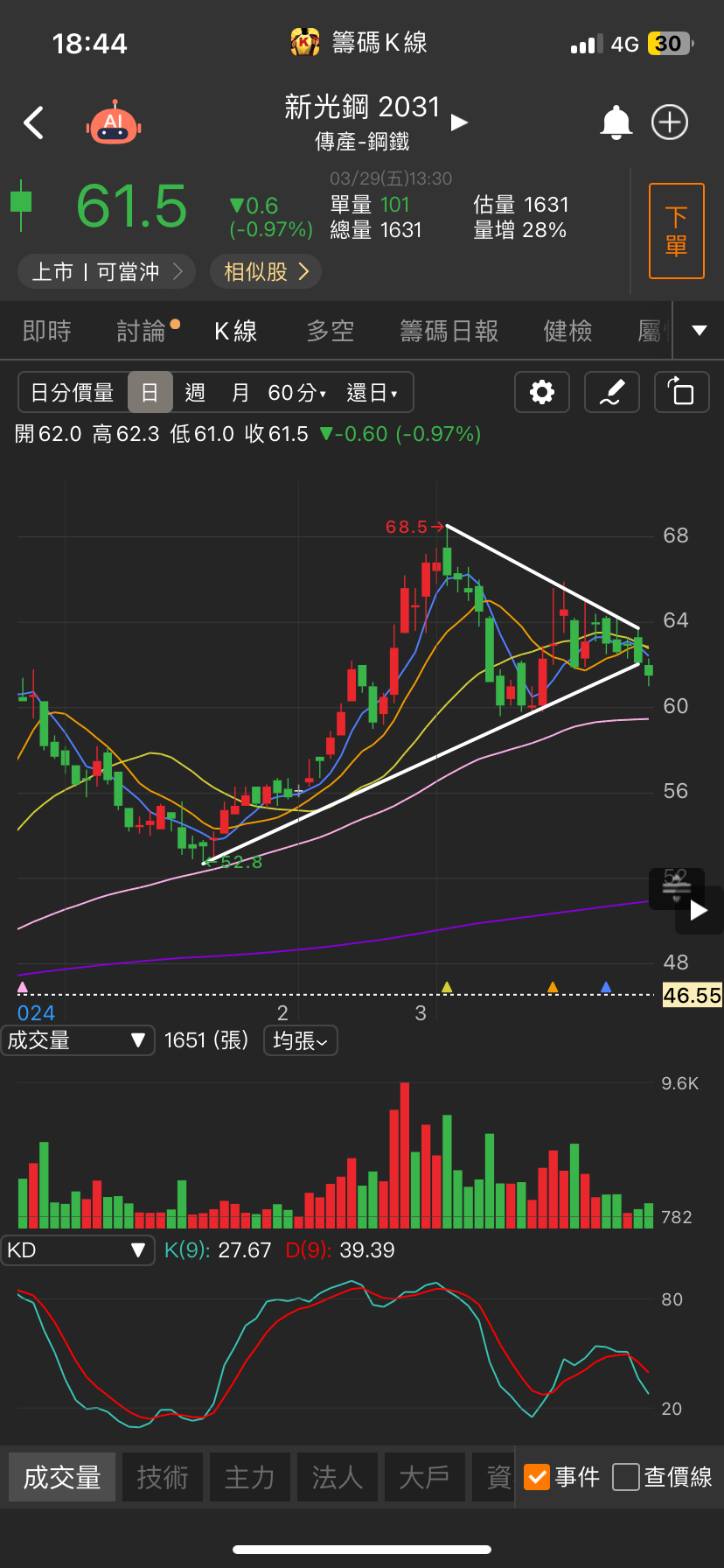Tap the yellow event marker triangle

point(447,987)
